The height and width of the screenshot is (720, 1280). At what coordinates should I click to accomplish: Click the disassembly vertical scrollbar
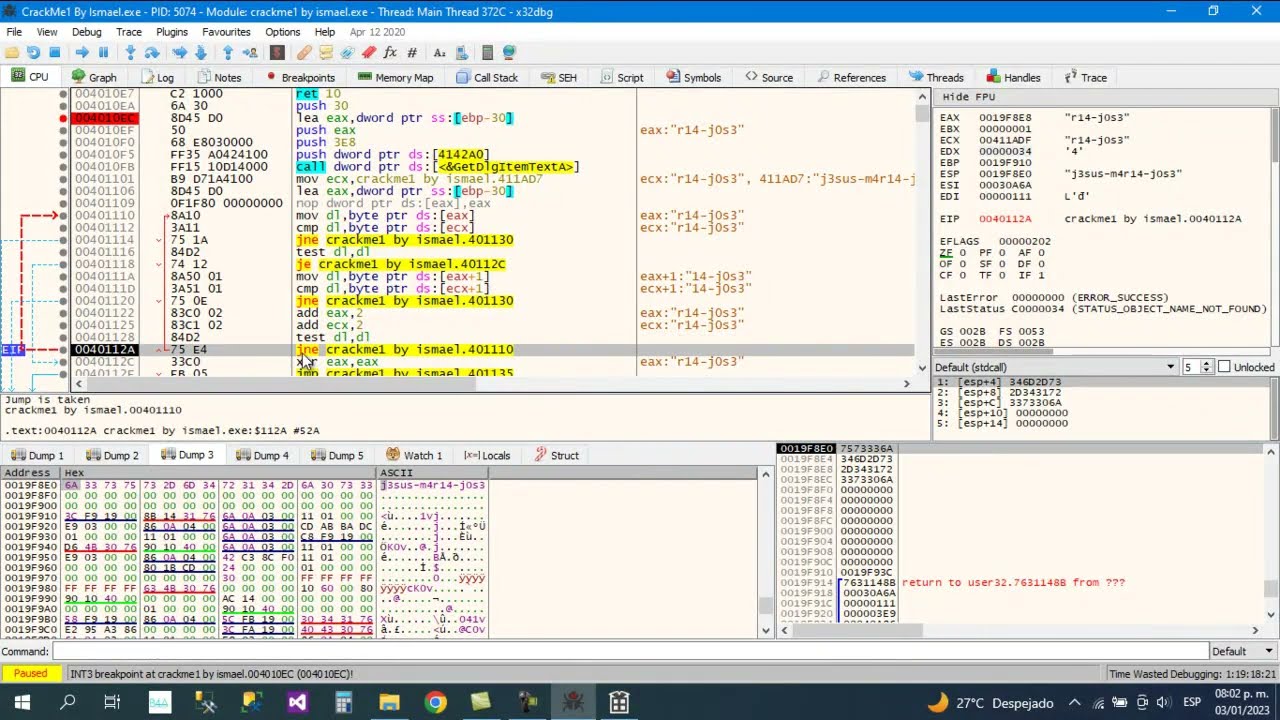click(x=922, y=232)
